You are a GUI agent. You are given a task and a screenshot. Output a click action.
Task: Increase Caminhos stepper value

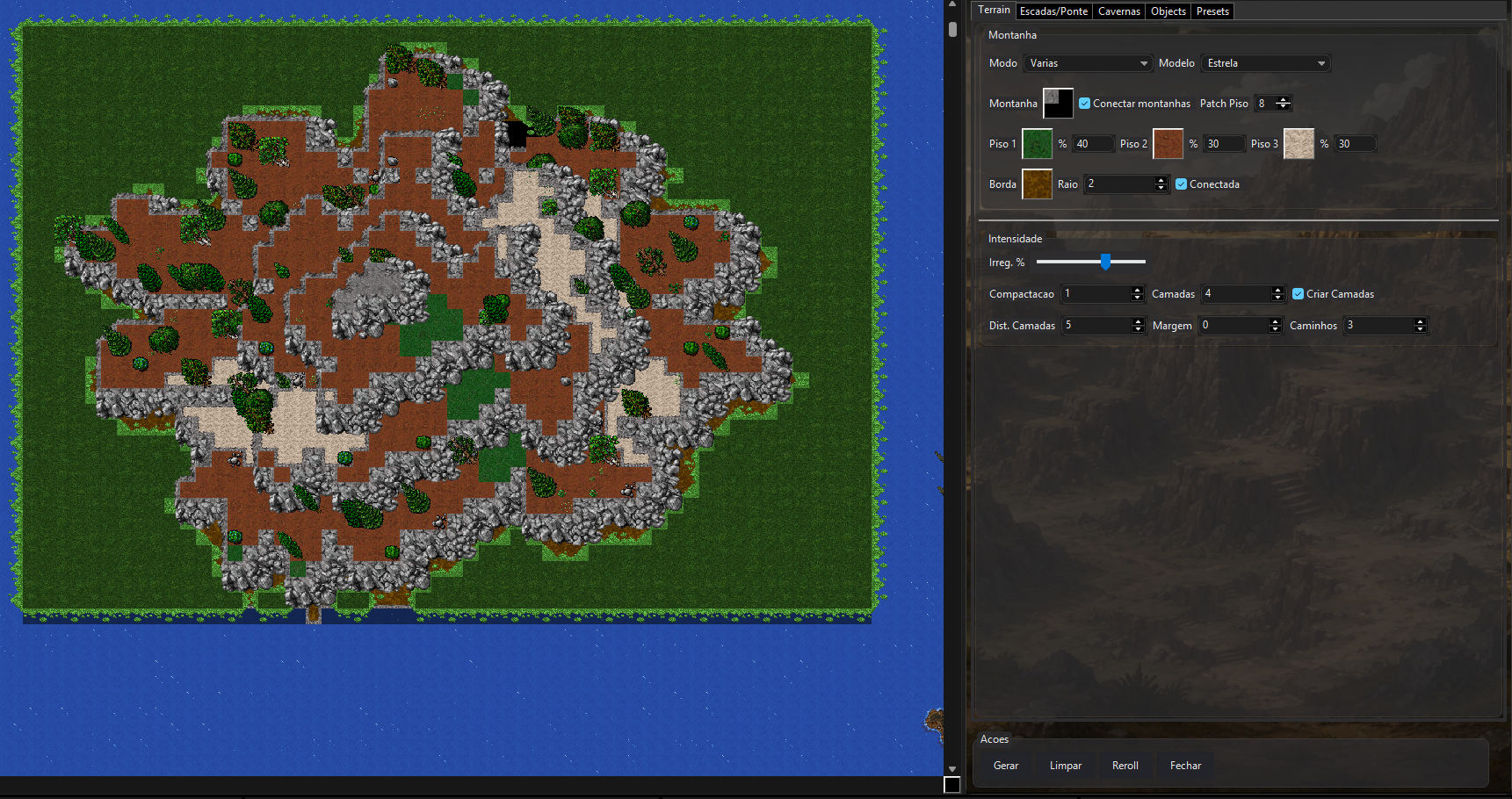click(x=1420, y=322)
